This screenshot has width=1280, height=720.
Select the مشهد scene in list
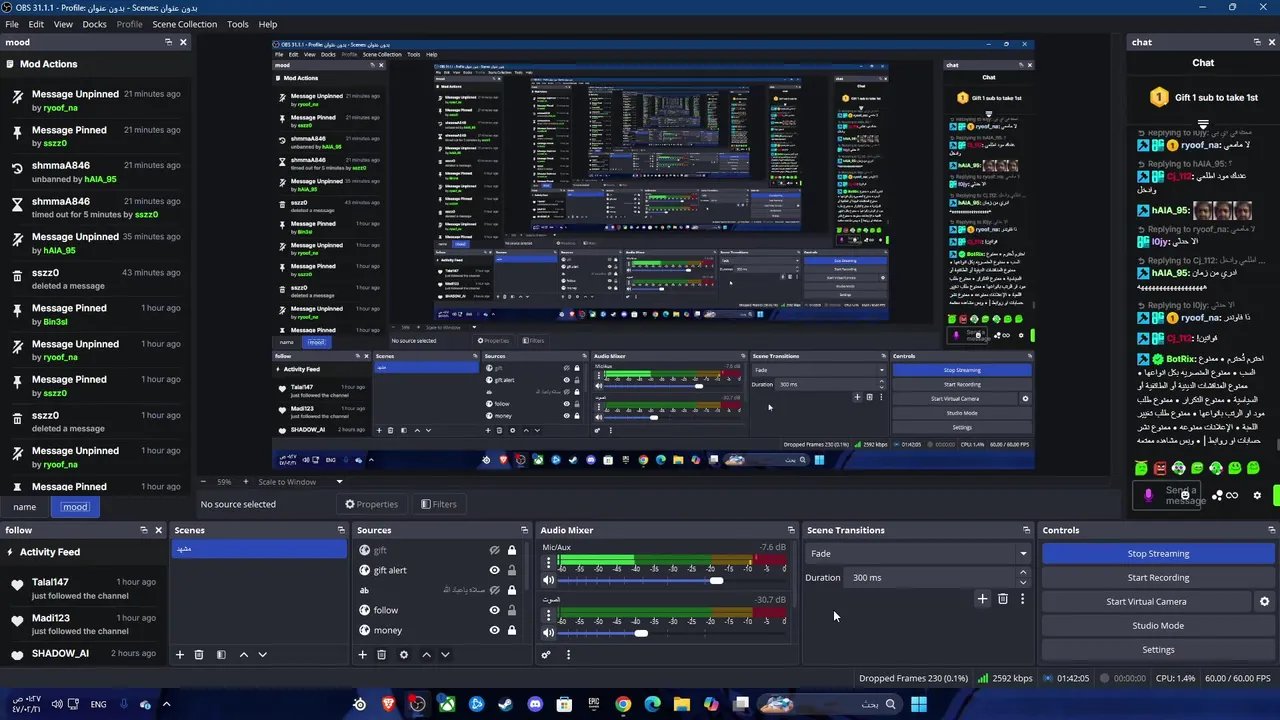257,549
